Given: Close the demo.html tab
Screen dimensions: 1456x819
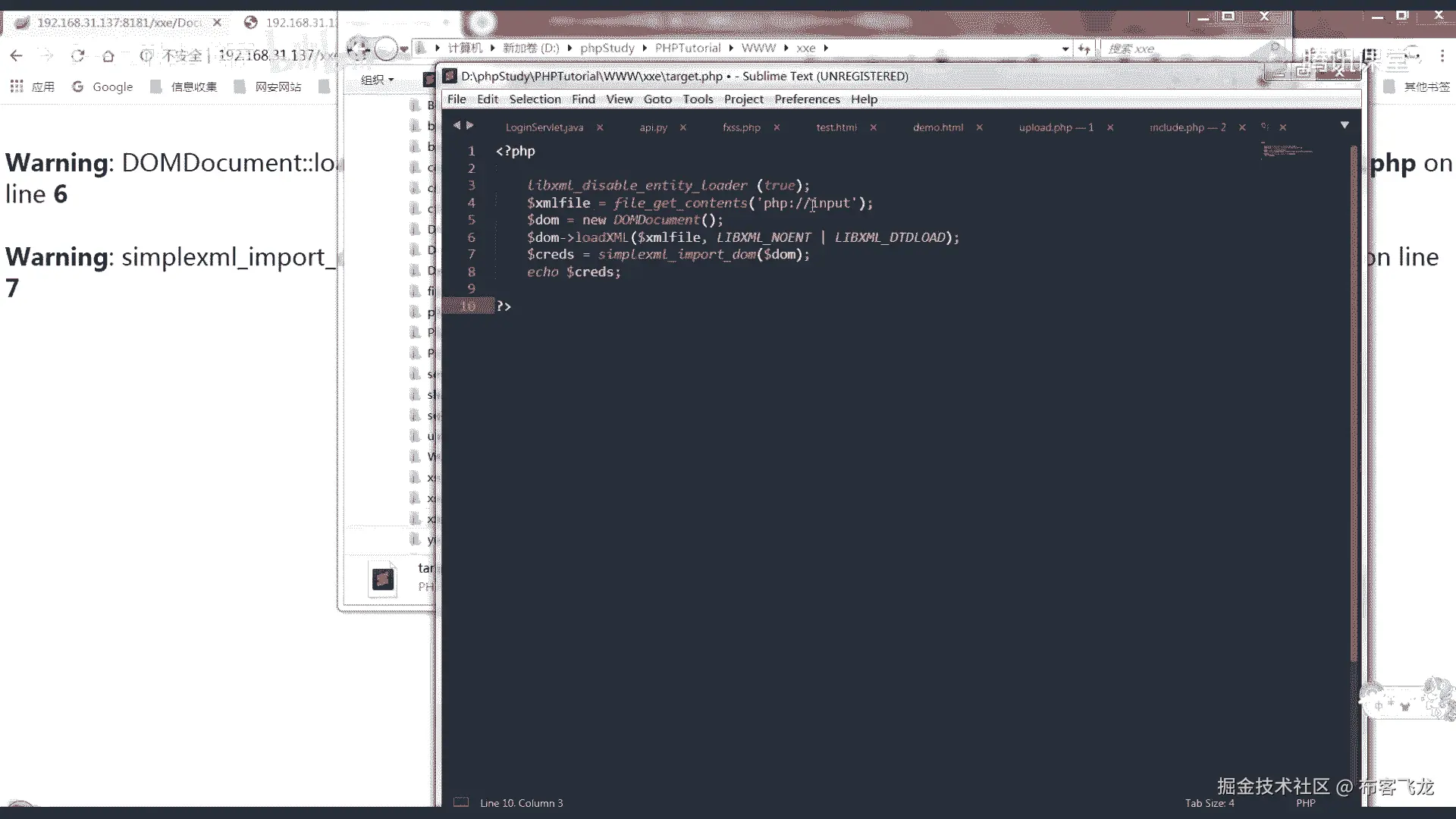Looking at the screenshot, I should point(979,127).
